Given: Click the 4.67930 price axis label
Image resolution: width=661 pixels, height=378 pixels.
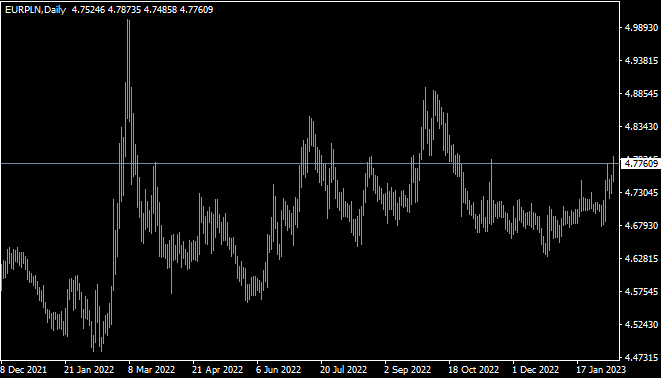Looking at the screenshot, I should click(641, 225).
